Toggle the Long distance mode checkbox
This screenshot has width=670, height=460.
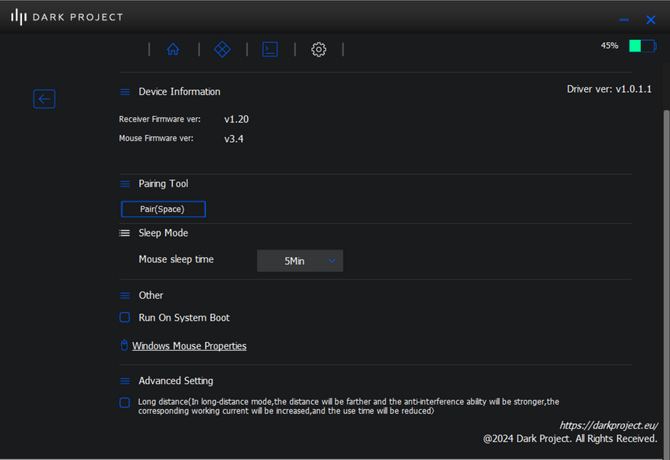[125, 403]
